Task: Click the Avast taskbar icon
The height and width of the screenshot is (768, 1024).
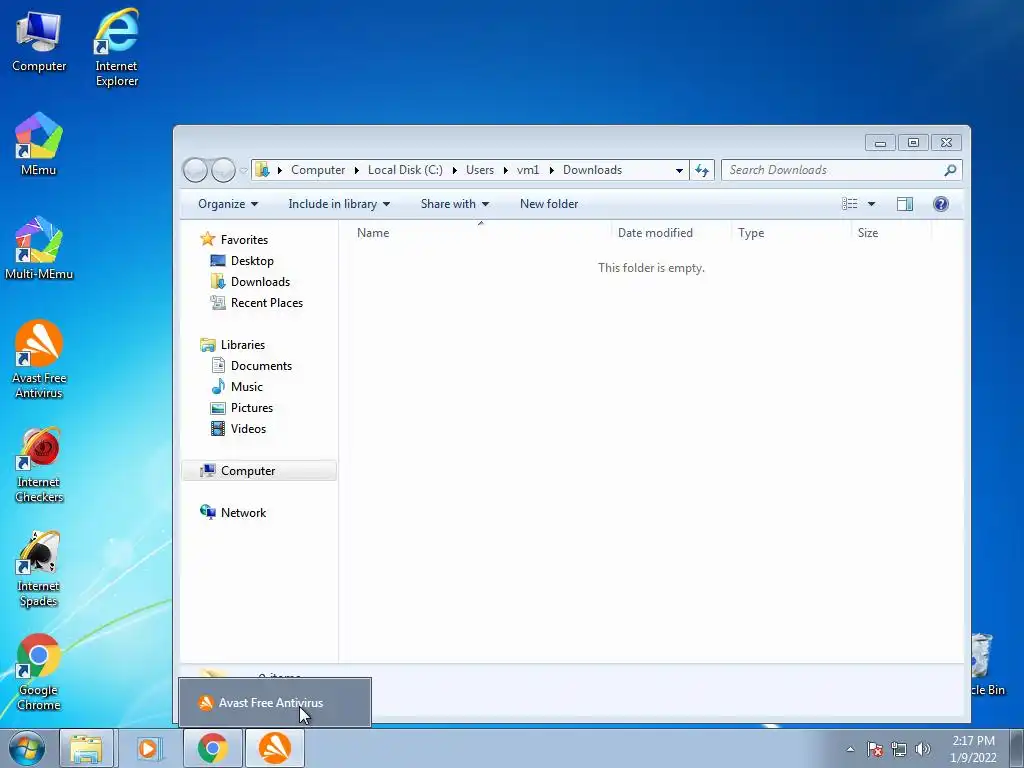Action: coord(275,748)
